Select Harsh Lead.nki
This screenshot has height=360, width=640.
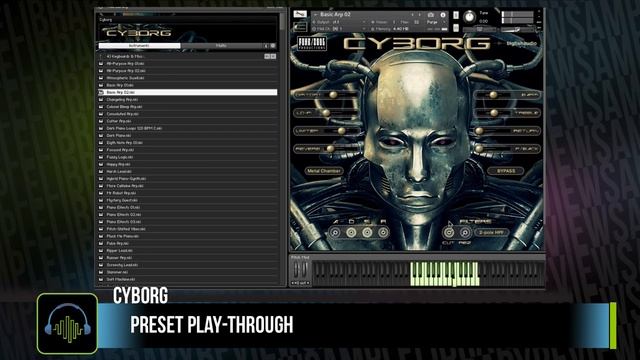187,171
